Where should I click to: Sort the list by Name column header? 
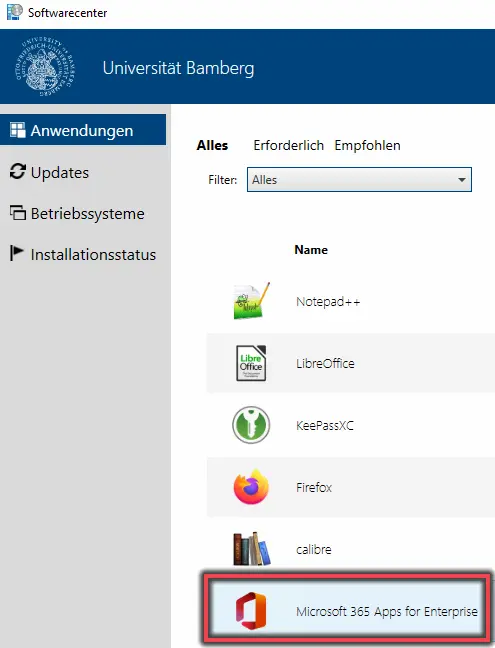coord(311,250)
